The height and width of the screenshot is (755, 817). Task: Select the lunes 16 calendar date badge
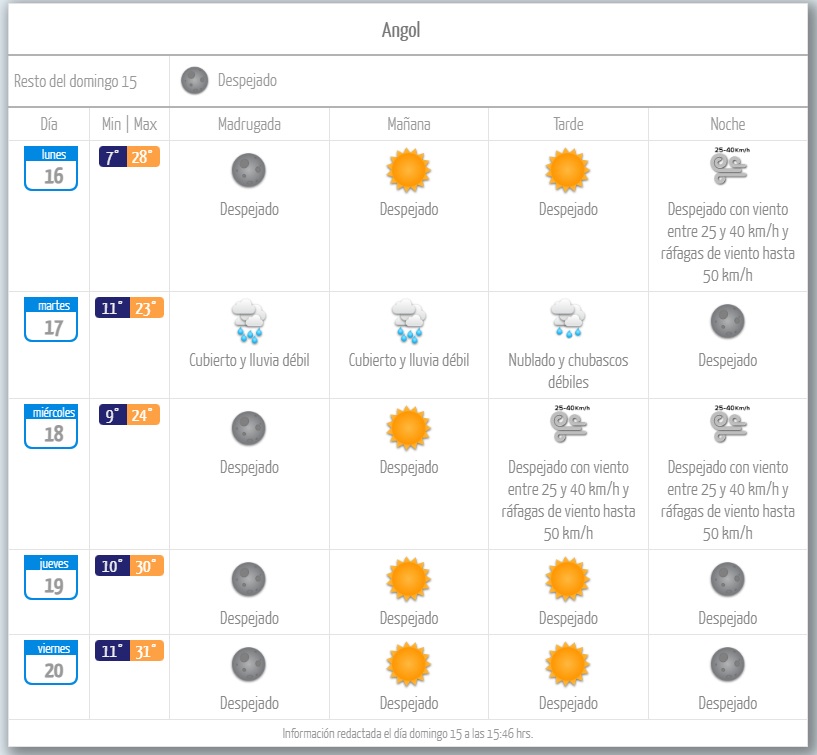[52, 167]
